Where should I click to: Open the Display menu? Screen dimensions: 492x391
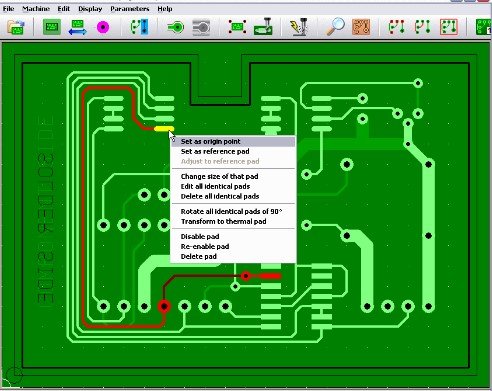[90, 9]
